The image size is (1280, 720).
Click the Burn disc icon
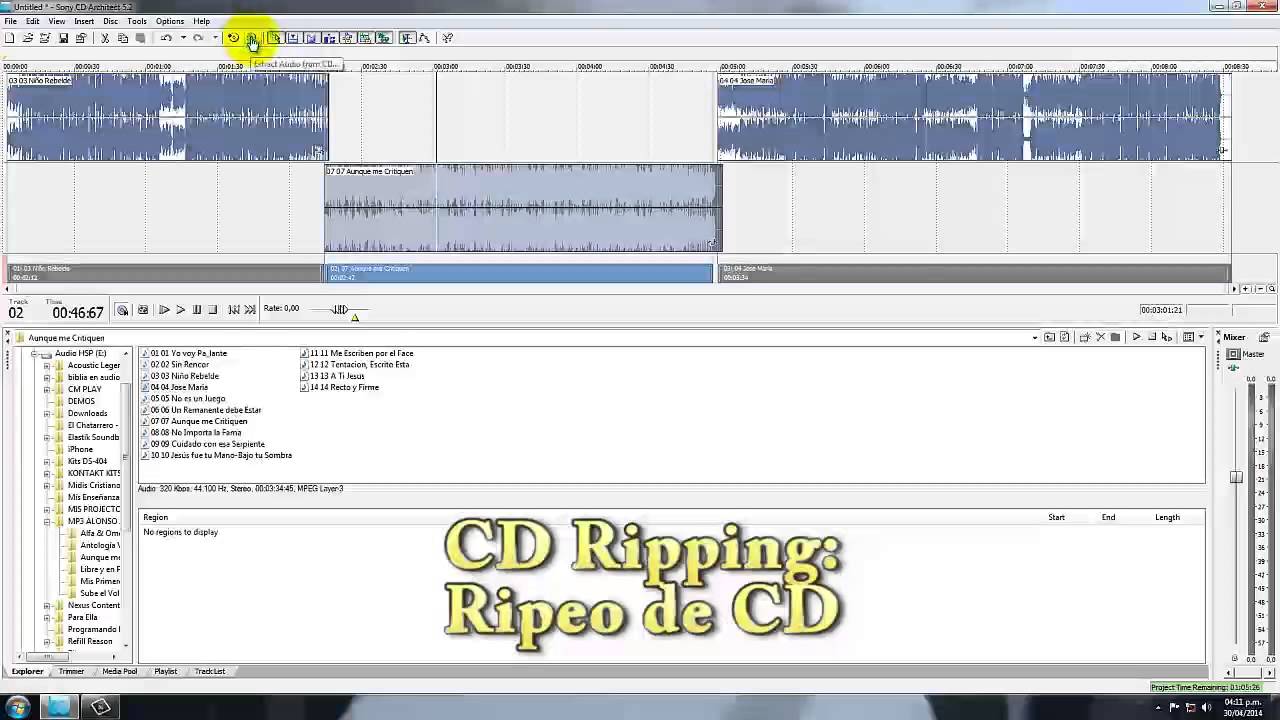(233, 38)
